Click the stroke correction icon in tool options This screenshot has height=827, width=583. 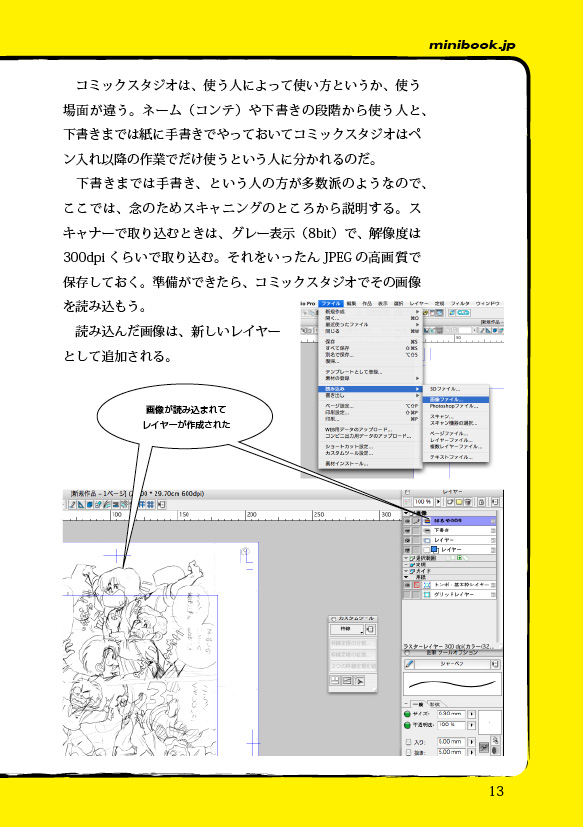484,749
